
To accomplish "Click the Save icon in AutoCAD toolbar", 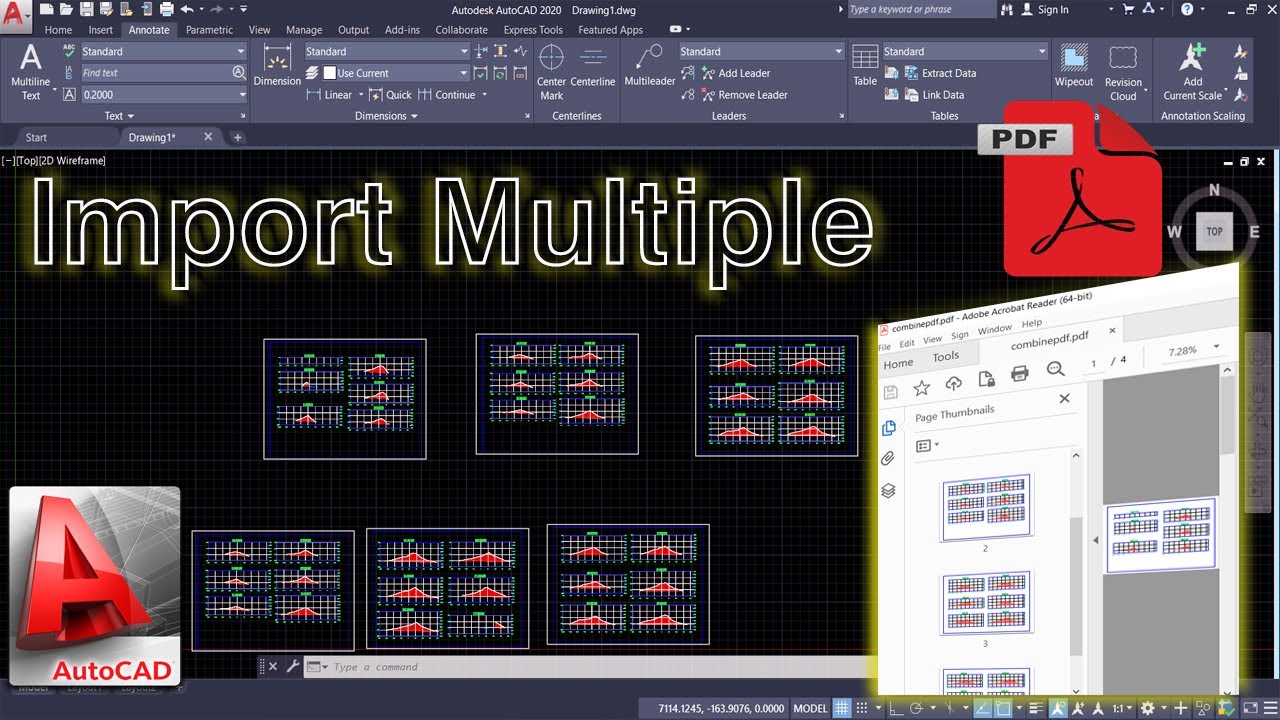I will (86, 9).
